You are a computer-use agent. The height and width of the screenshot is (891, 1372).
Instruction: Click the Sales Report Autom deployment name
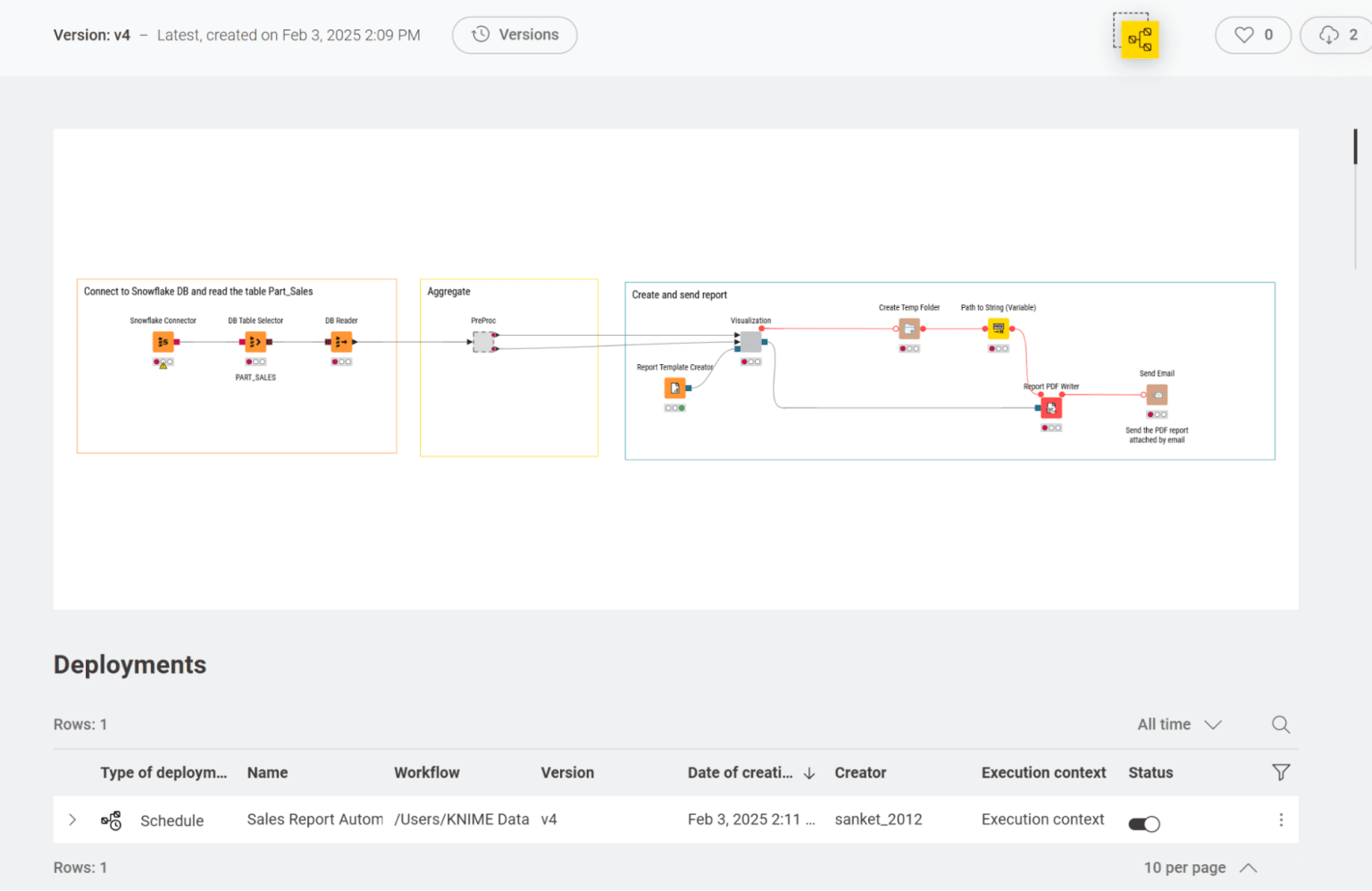click(x=315, y=820)
